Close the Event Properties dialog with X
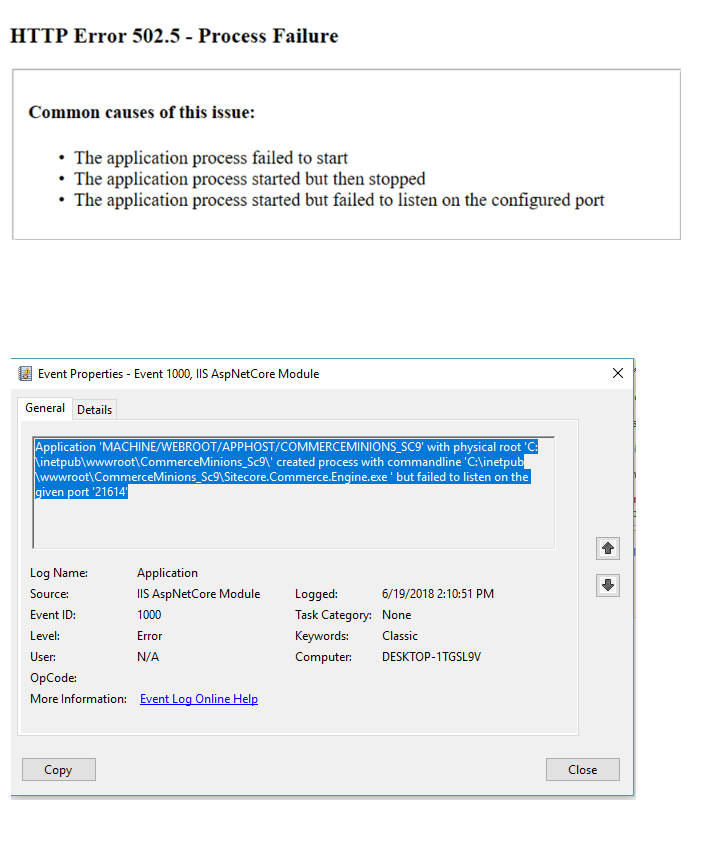The height and width of the screenshot is (866, 710). 617,373
